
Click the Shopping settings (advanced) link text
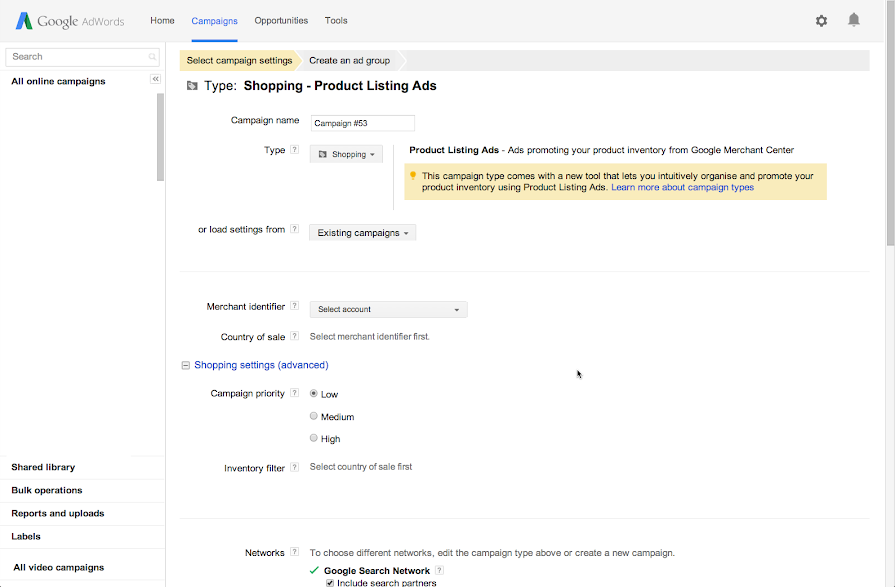[x=261, y=365]
